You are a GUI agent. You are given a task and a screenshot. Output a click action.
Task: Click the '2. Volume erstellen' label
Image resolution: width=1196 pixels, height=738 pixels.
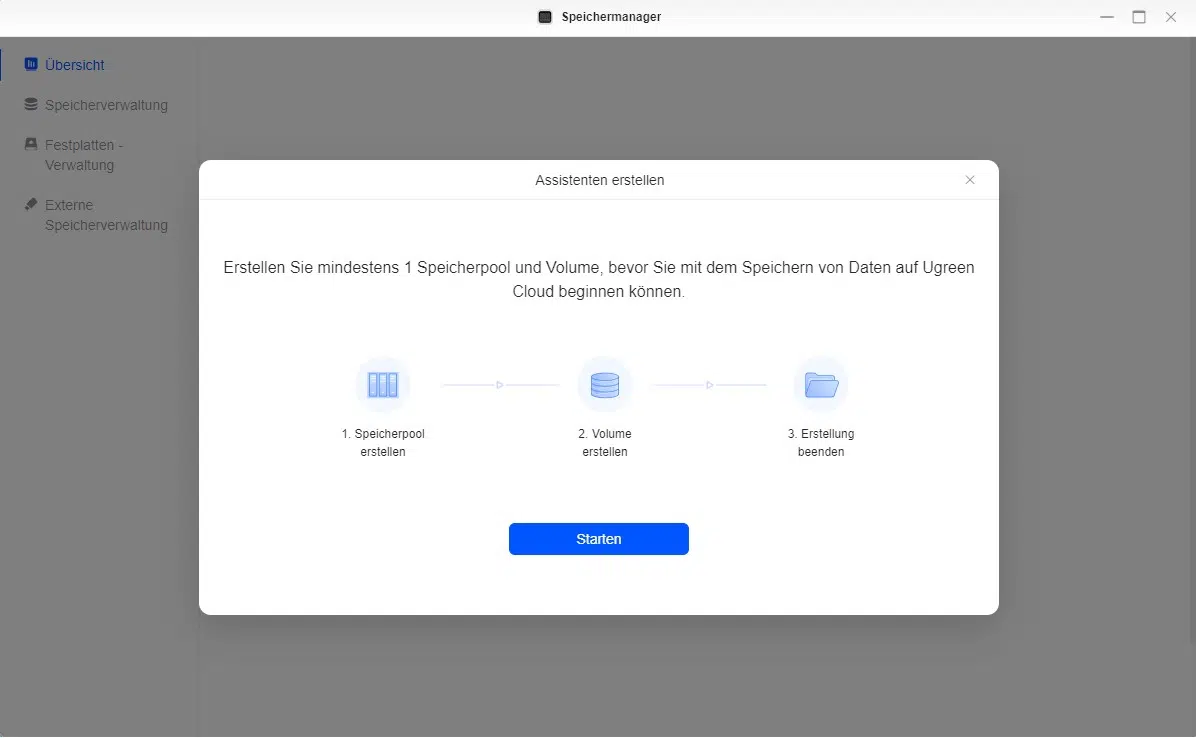click(605, 443)
